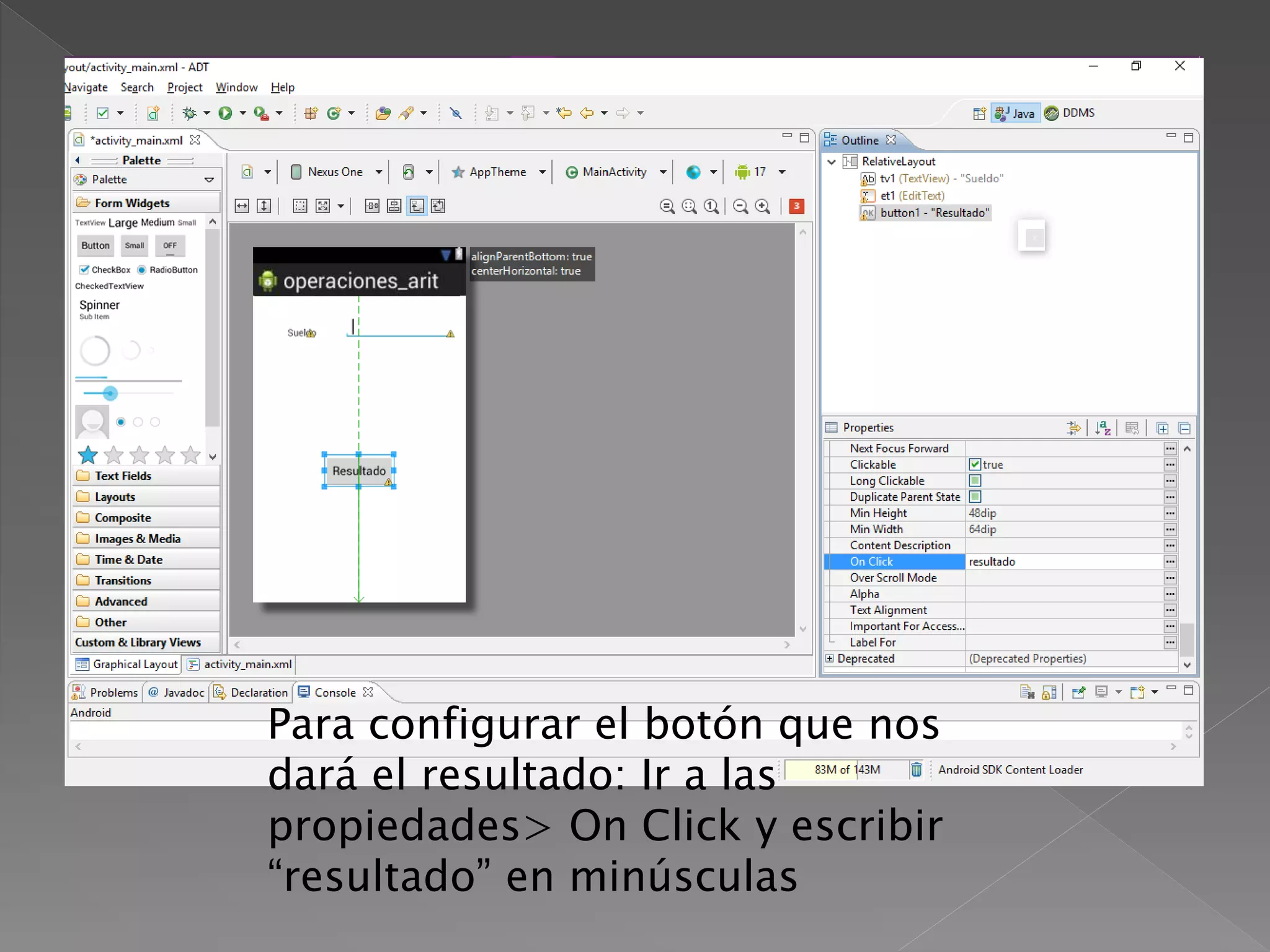Viewport: 1270px width, 952px height.
Task: Toggle fill width icon
Action: tap(242, 206)
